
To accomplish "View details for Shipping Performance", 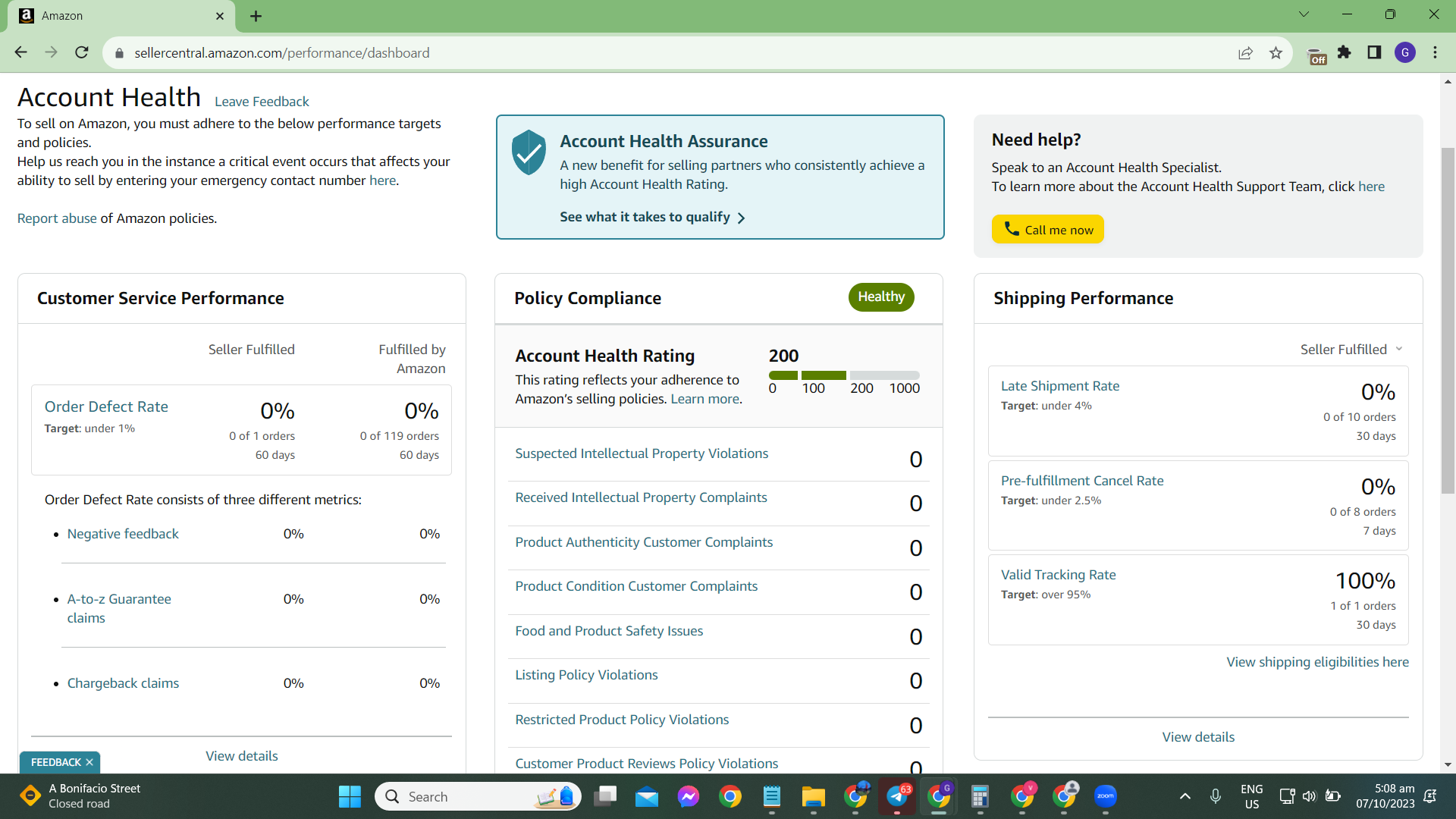I will pyautogui.click(x=1198, y=737).
